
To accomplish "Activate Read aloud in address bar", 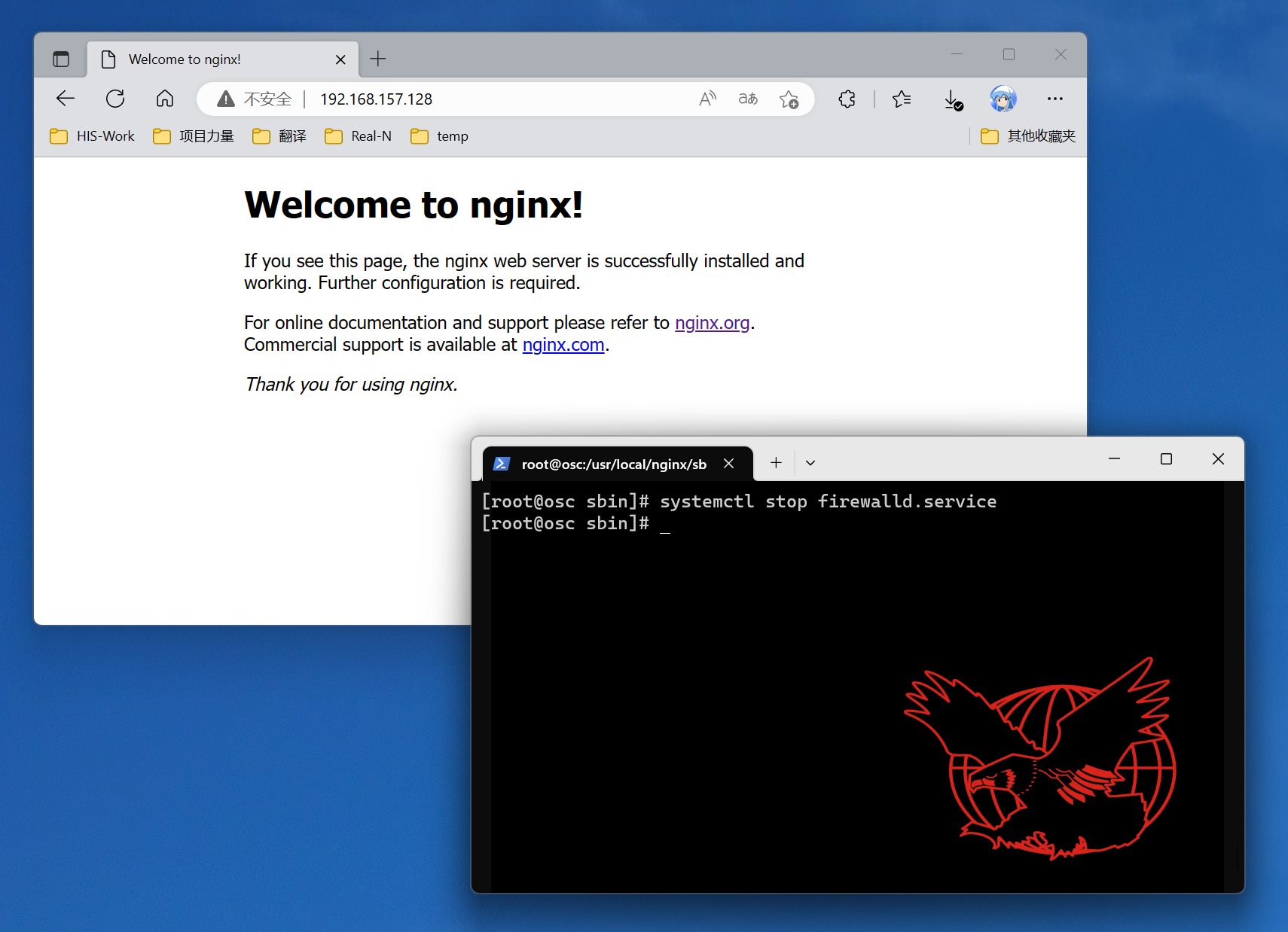I will coord(707,99).
